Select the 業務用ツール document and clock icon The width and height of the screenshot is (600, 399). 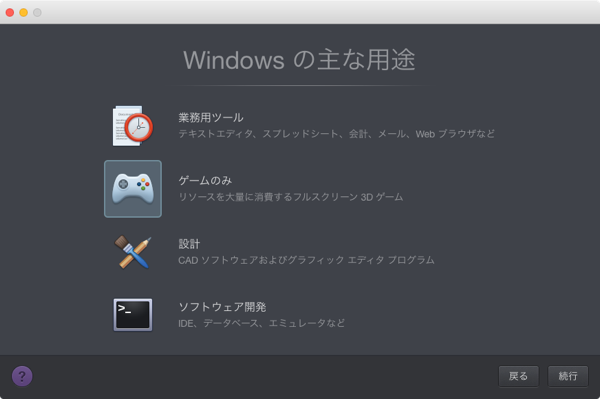[133, 126]
